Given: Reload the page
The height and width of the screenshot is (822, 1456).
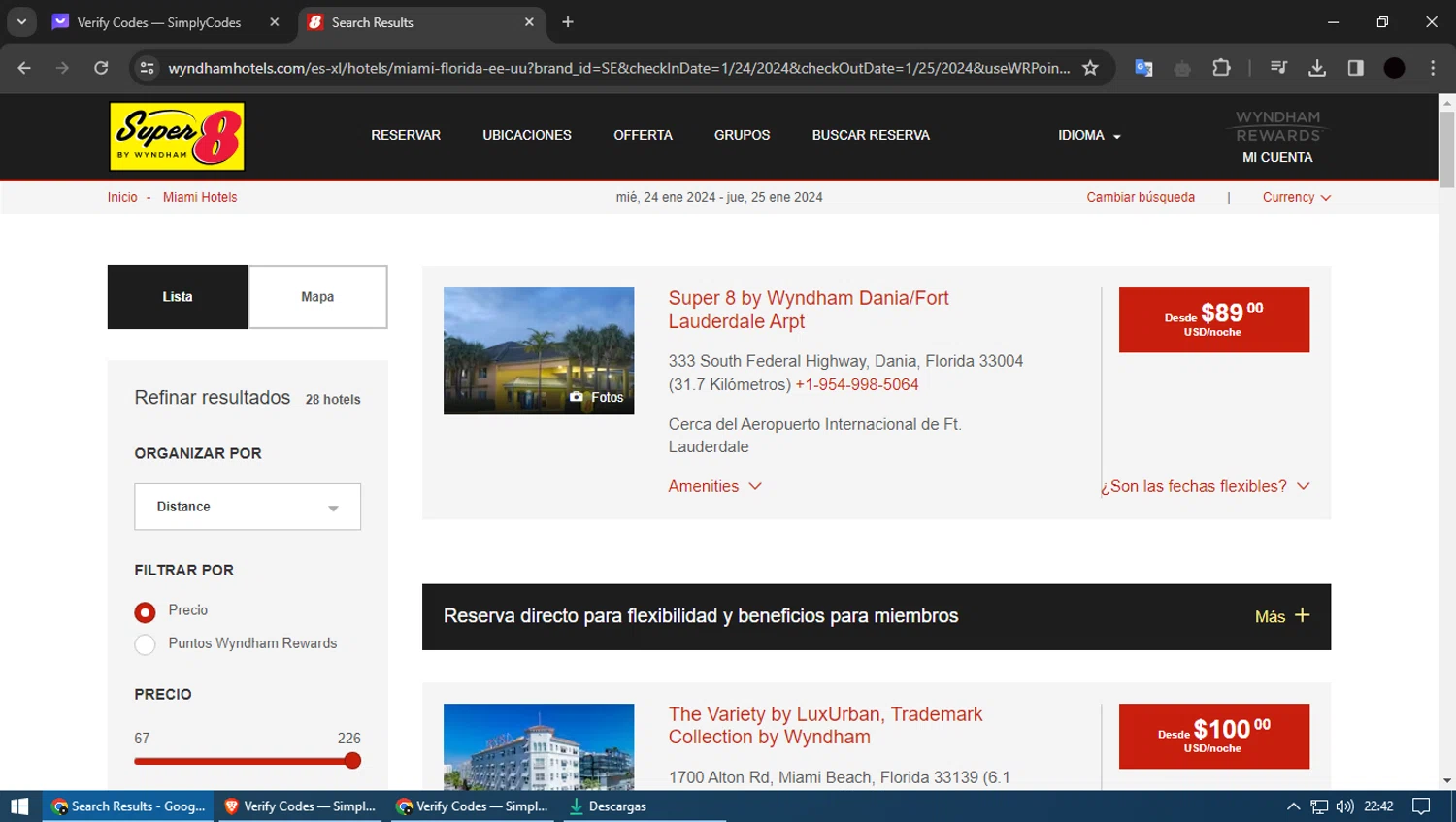Looking at the screenshot, I should click(x=101, y=68).
